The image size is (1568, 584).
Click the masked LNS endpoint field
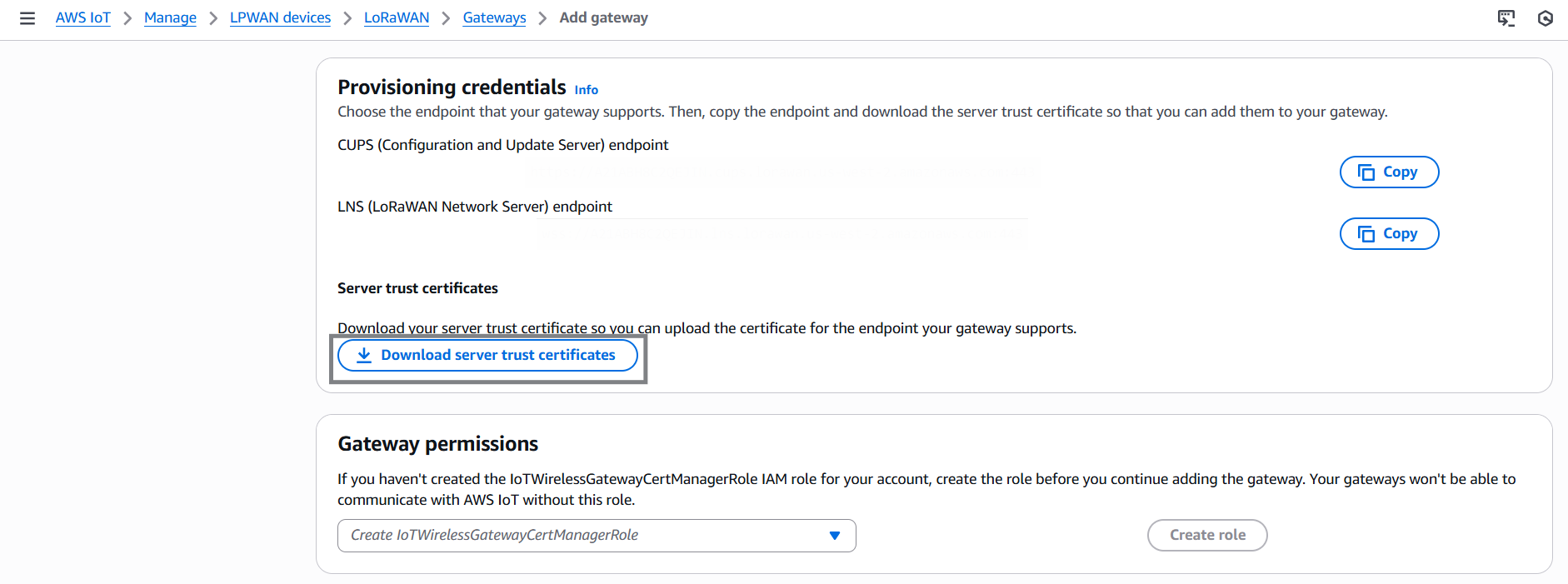click(x=782, y=233)
